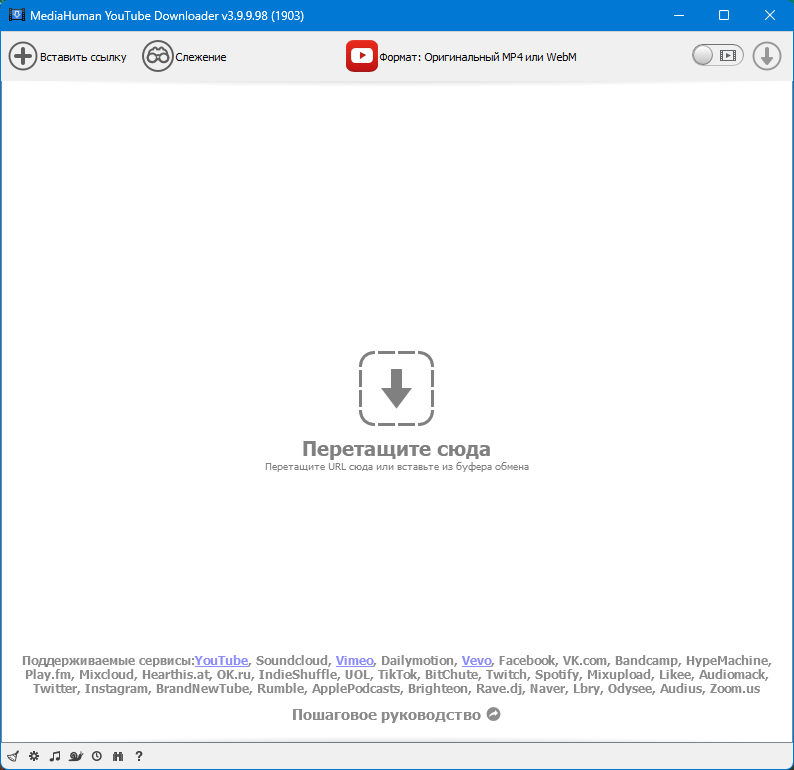This screenshot has height=770, width=794.
Task: Maximize the MediaHuman YouTube Downloader window
Action: [724, 15]
